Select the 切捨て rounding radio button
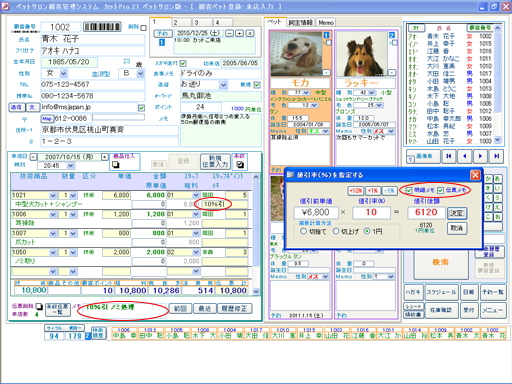This screenshot has width=512, height=384. point(303,231)
